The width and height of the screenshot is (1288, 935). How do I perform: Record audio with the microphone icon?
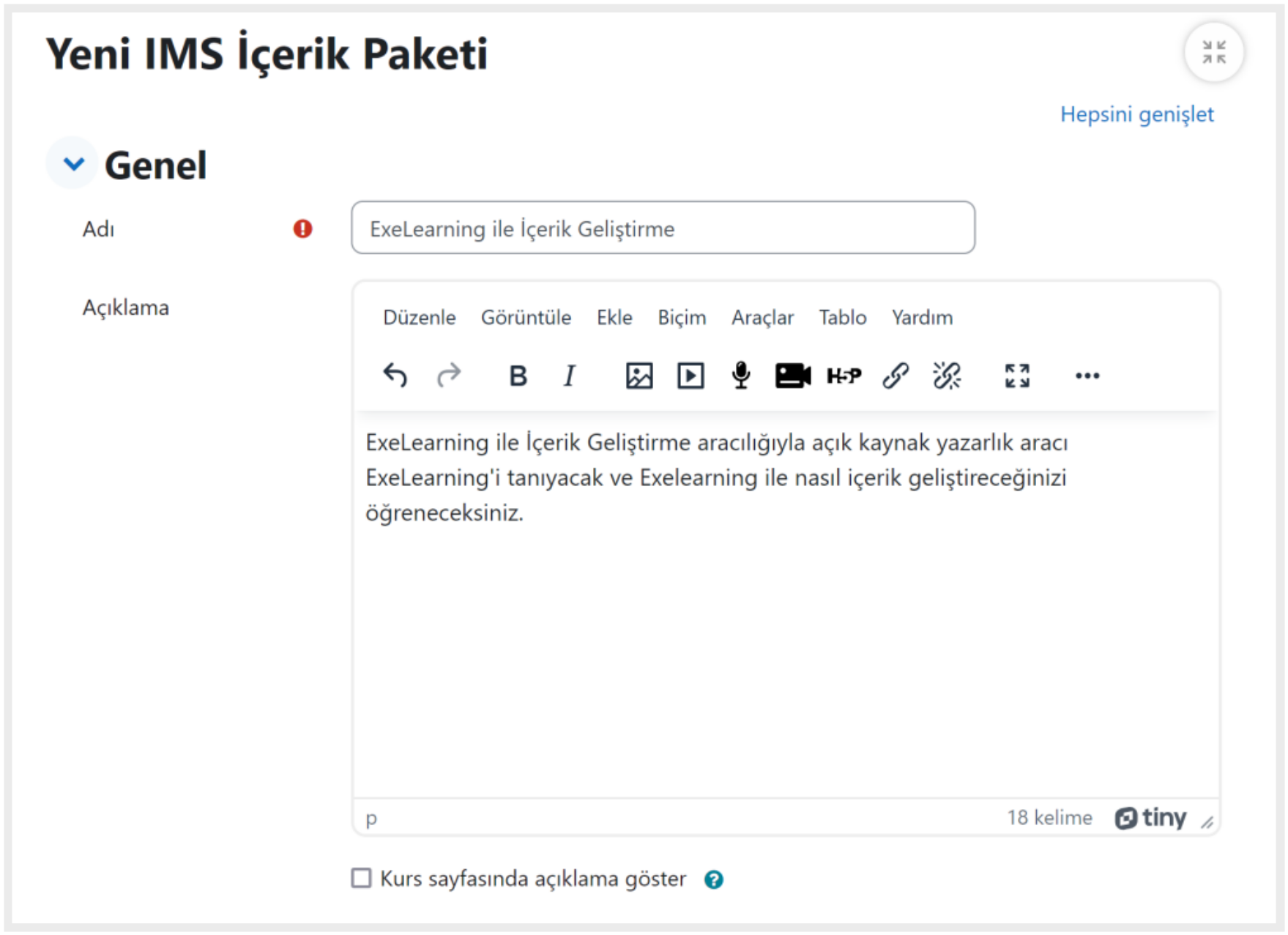tap(741, 376)
